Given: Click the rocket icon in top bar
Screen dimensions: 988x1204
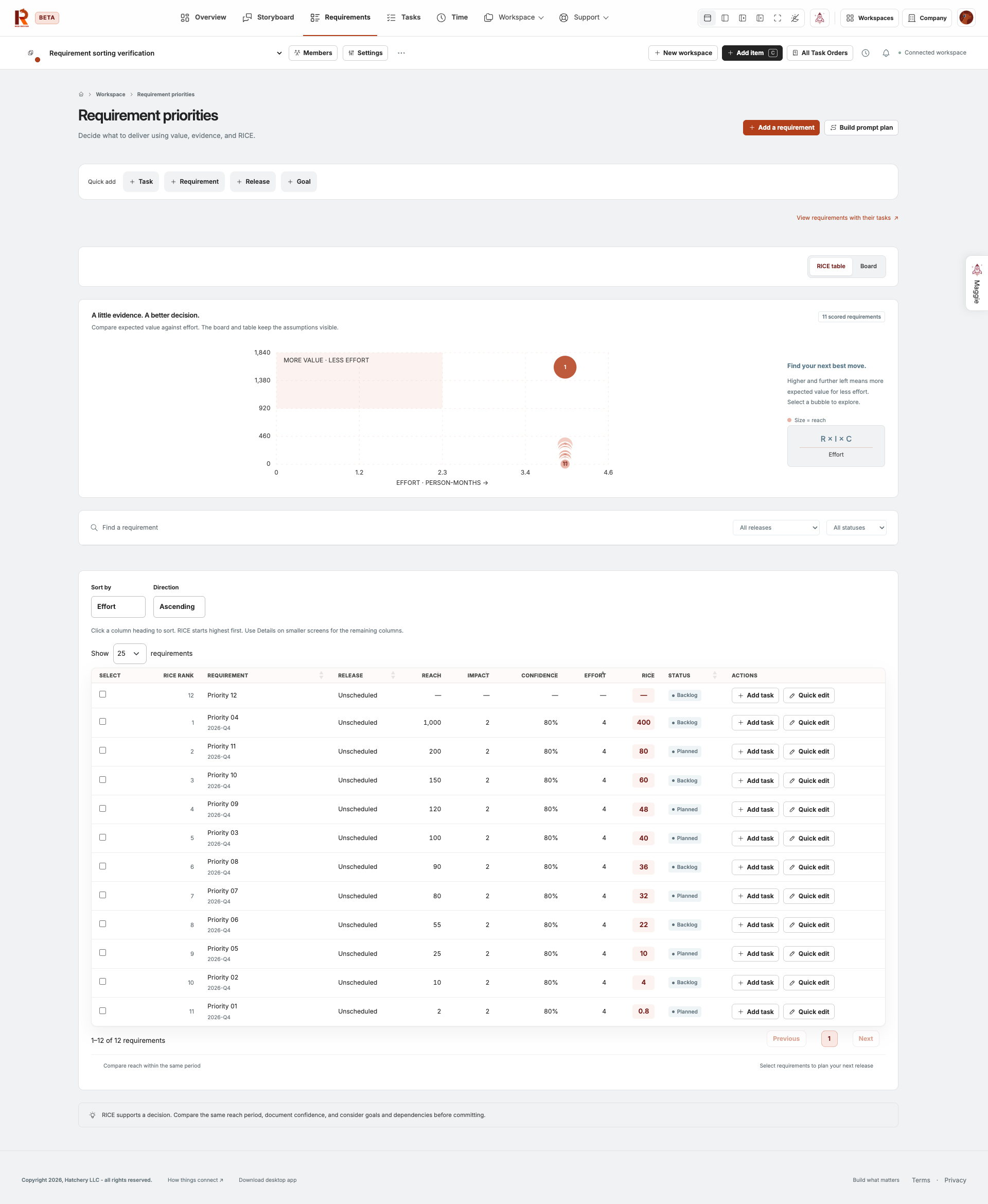Looking at the screenshot, I should 820,18.
